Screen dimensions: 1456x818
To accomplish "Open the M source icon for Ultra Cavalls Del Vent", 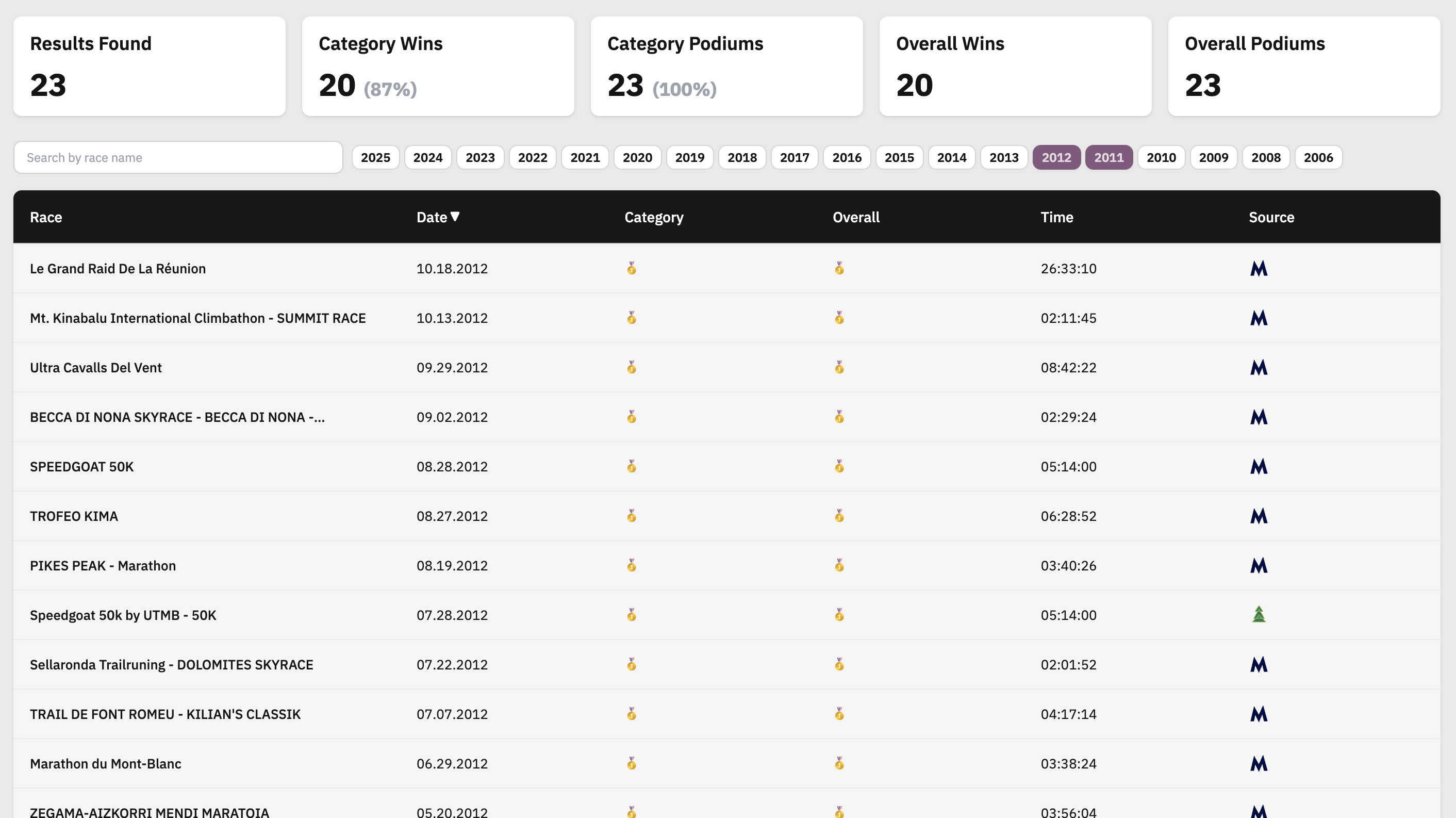I will (x=1259, y=367).
